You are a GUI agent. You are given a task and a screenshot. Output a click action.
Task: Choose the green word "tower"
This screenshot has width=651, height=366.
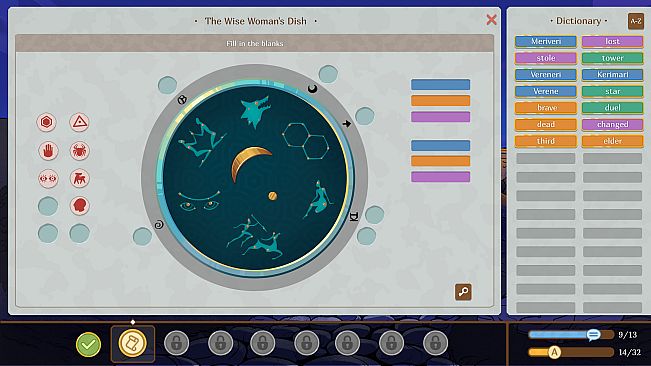612,58
